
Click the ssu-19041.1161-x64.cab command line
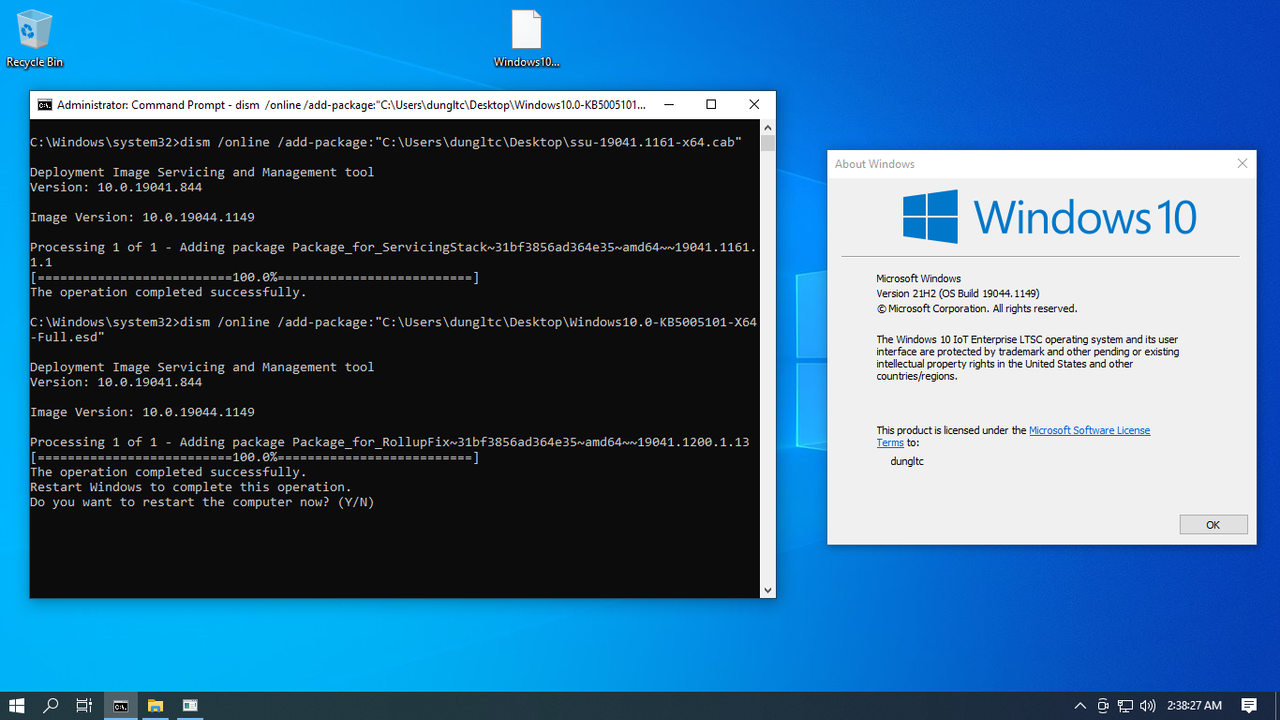(386, 142)
